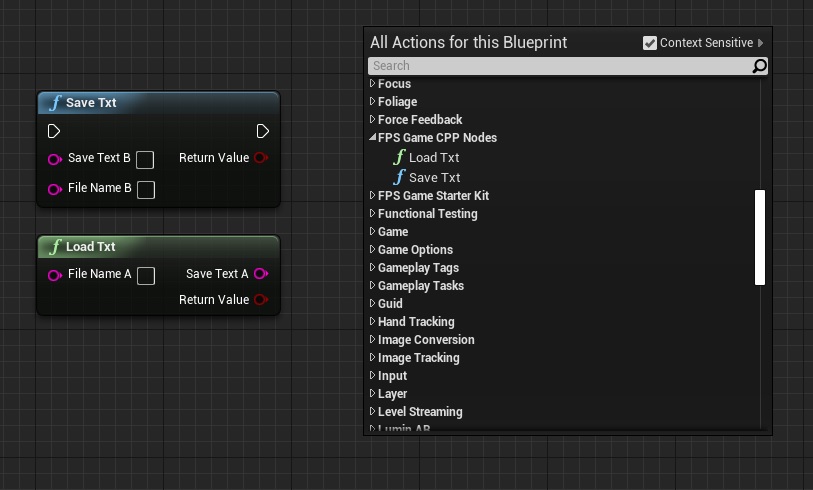Image resolution: width=813 pixels, height=490 pixels.
Task: Click the Save Txt input execution pin
Action: (x=54, y=131)
